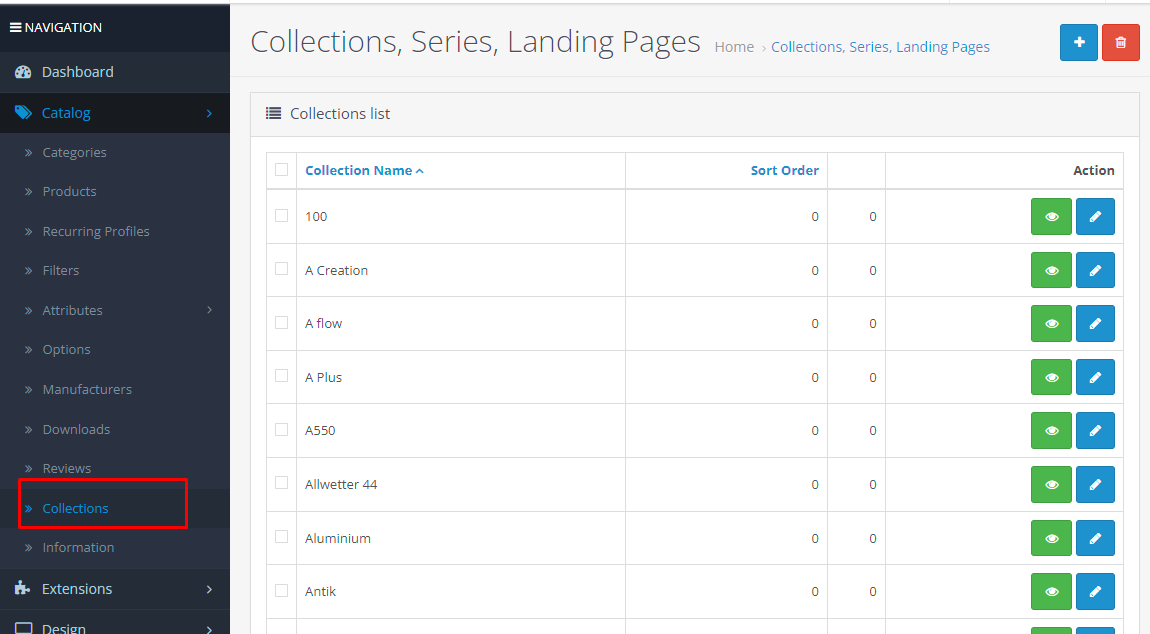
Task: View the Antik collection
Action: point(1051,591)
